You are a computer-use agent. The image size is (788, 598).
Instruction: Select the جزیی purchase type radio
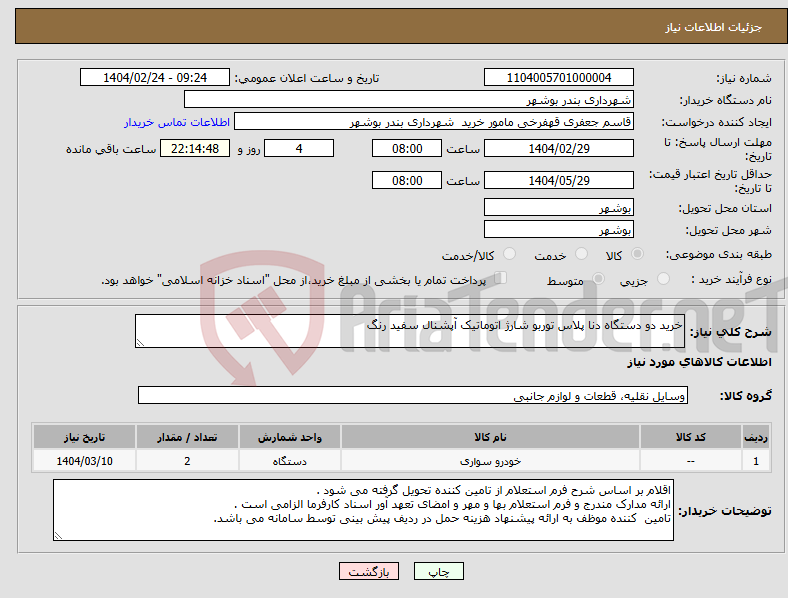663,279
